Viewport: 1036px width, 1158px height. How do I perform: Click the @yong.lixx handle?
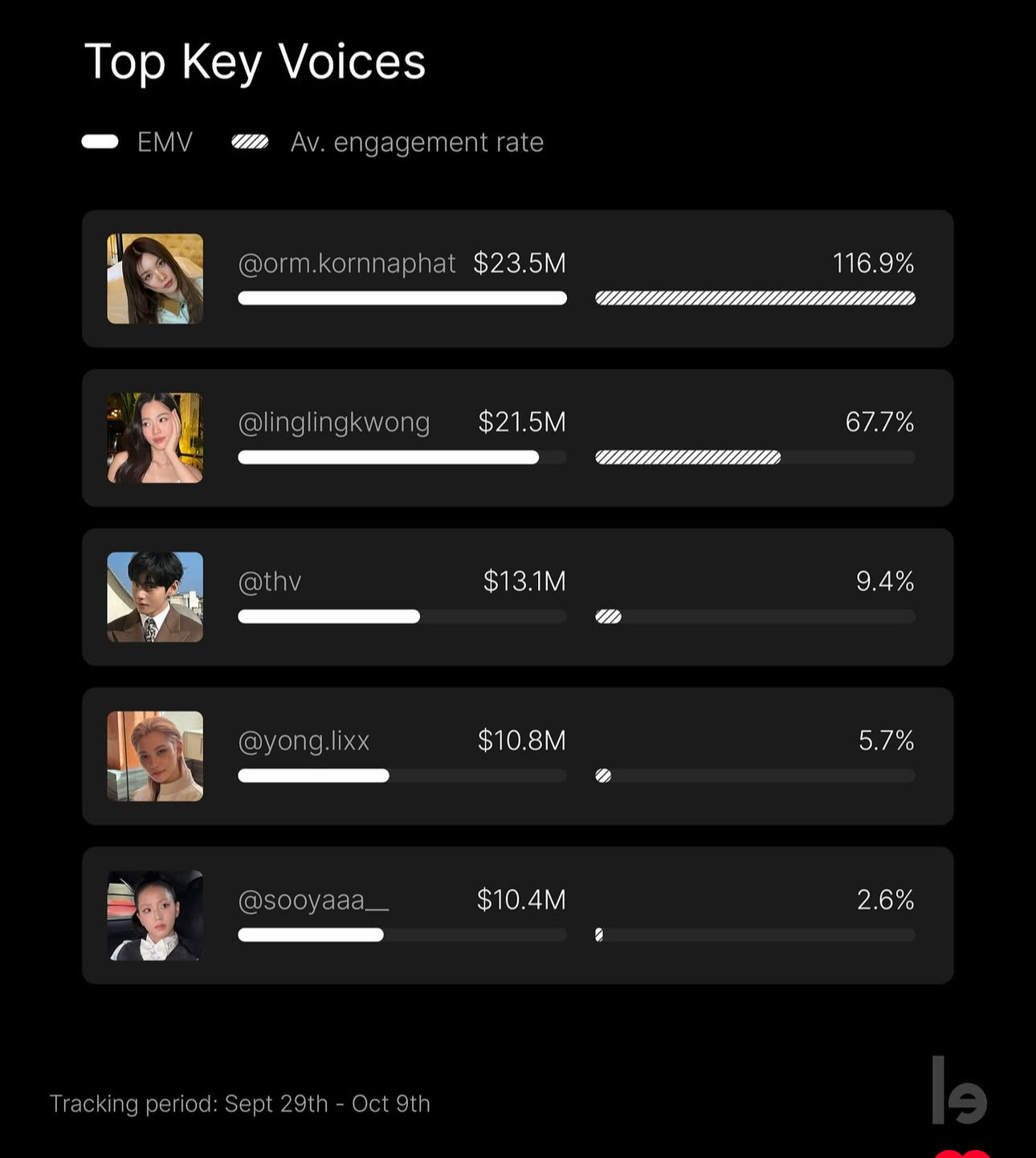[304, 740]
